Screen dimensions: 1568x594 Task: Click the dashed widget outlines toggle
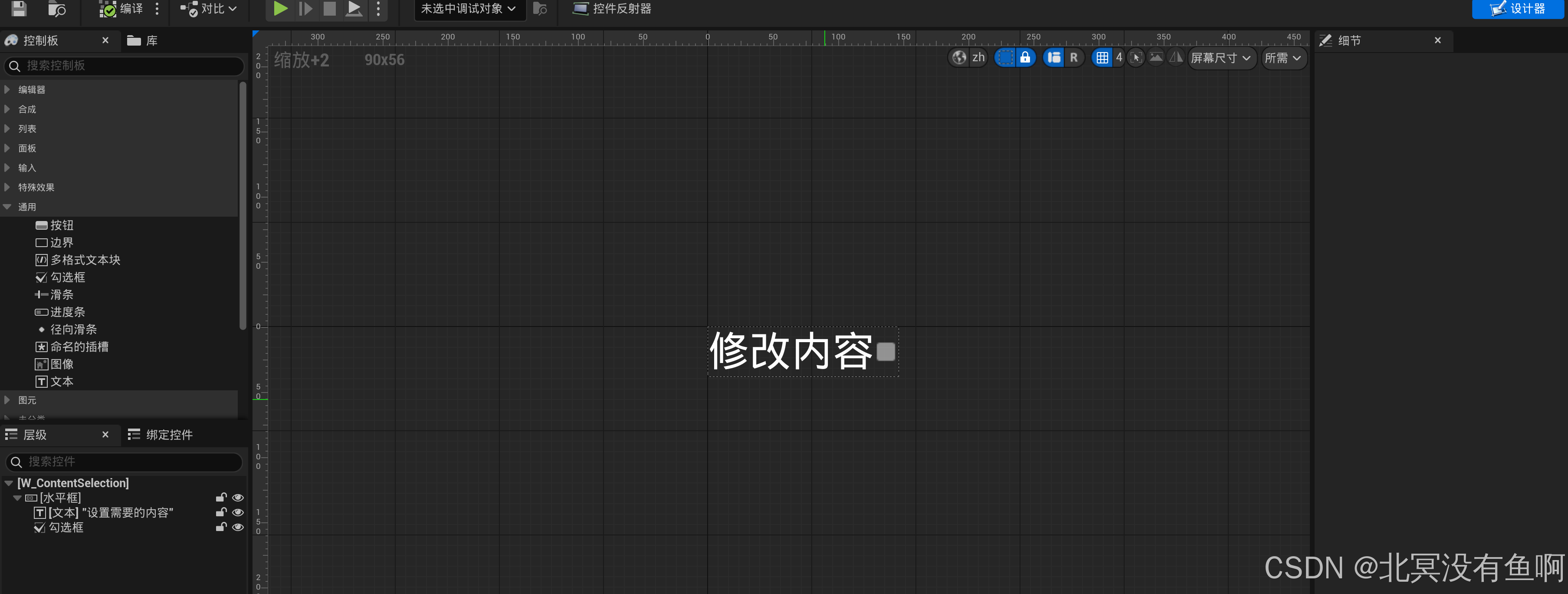pos(1005,58)
